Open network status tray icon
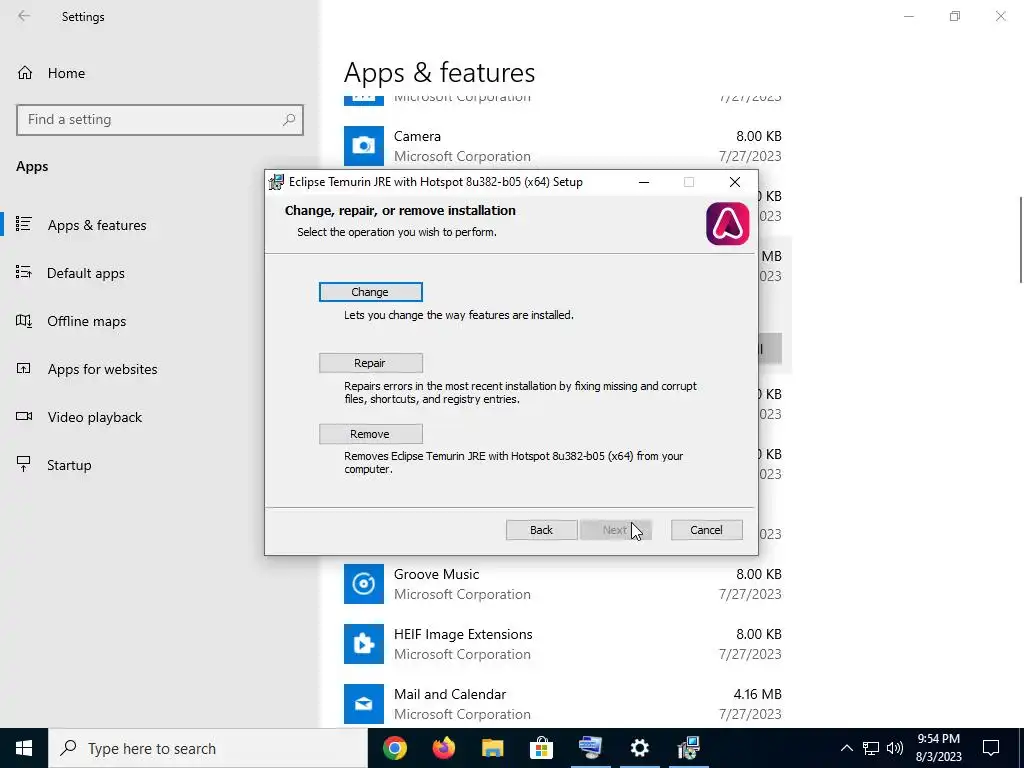Image resolution: width=1024 pixels, height=768 pixels. pos(871,748)
